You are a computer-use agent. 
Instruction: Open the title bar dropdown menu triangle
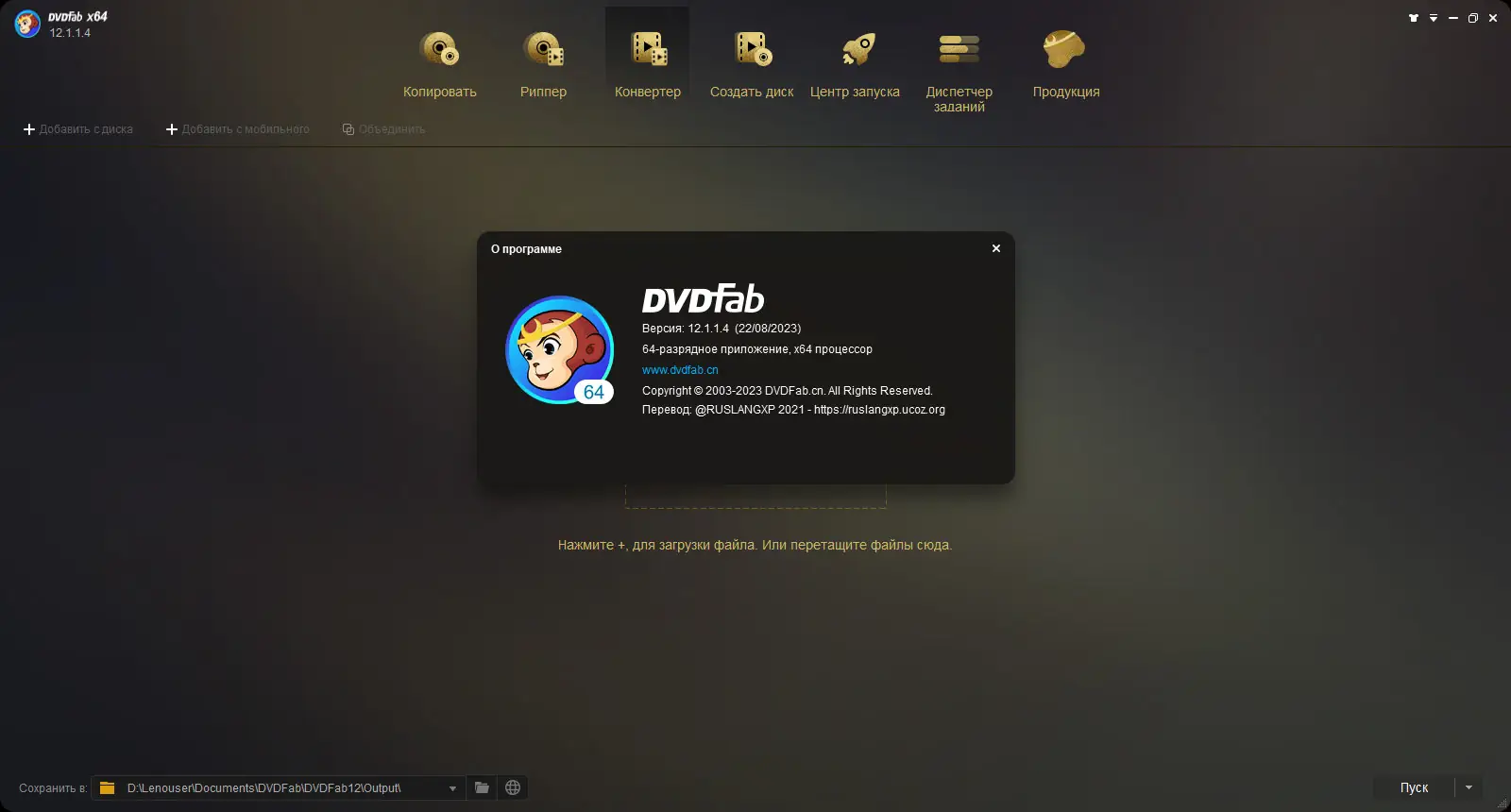coord(1434,18)
